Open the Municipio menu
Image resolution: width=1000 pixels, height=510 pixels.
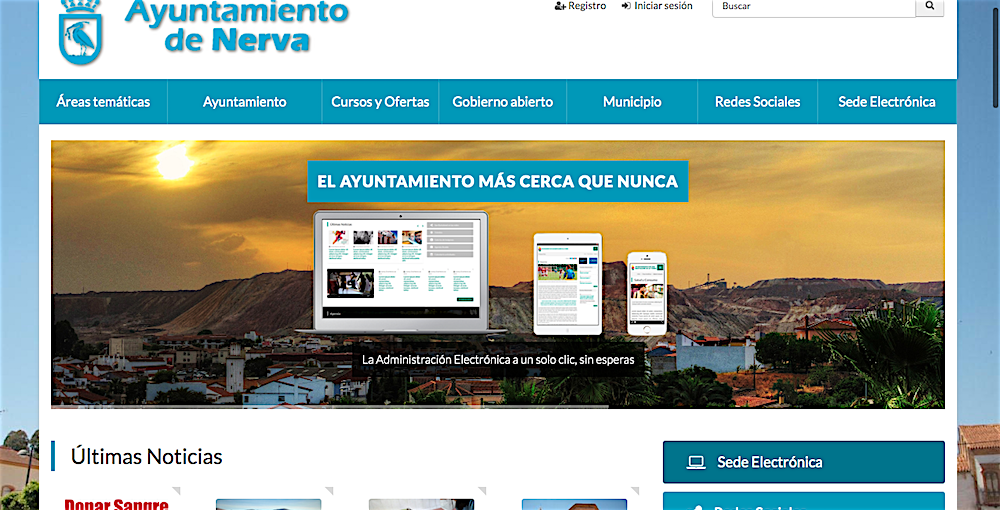(x=632, y=101)
